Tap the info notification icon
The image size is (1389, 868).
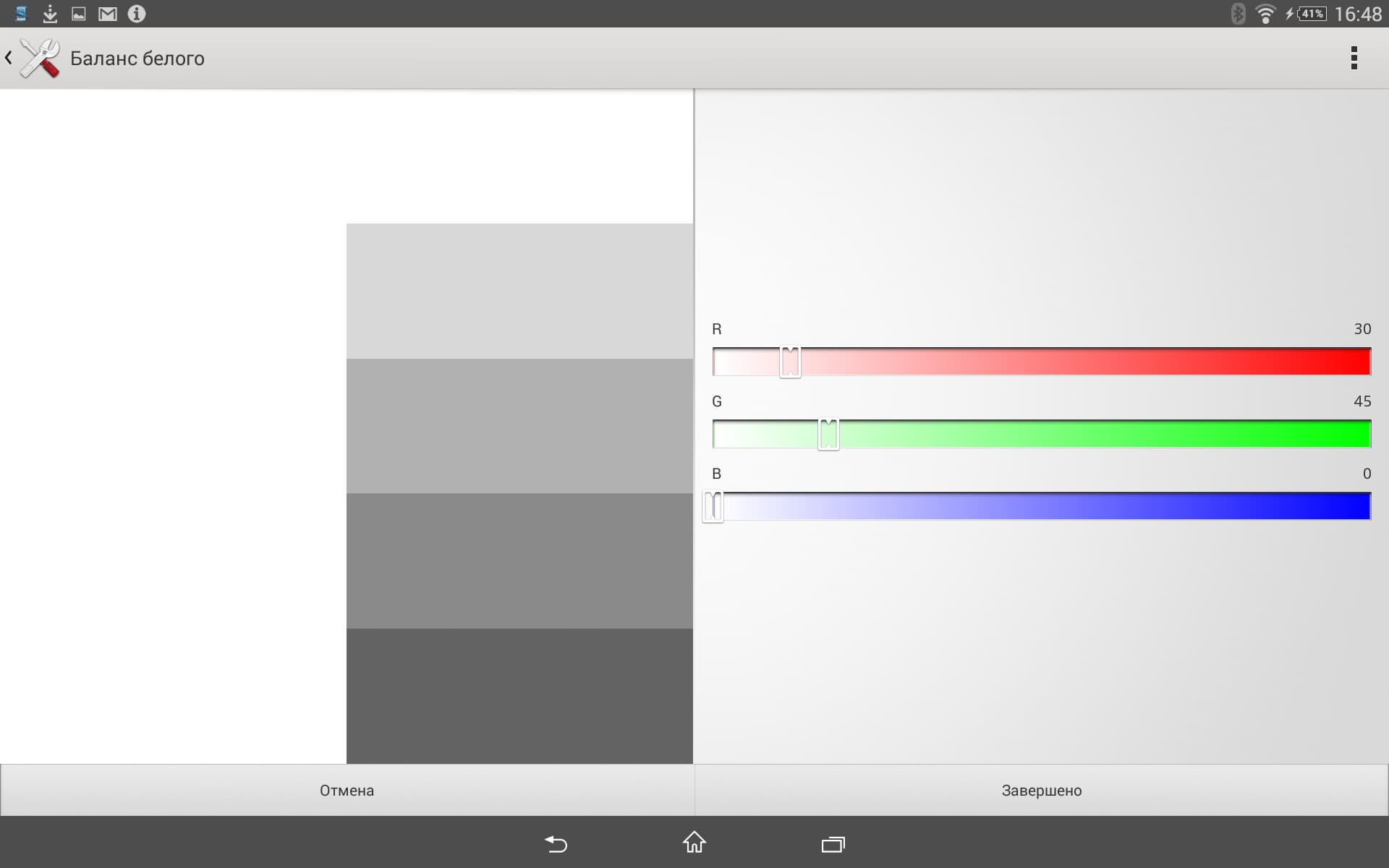pos(137,14)
